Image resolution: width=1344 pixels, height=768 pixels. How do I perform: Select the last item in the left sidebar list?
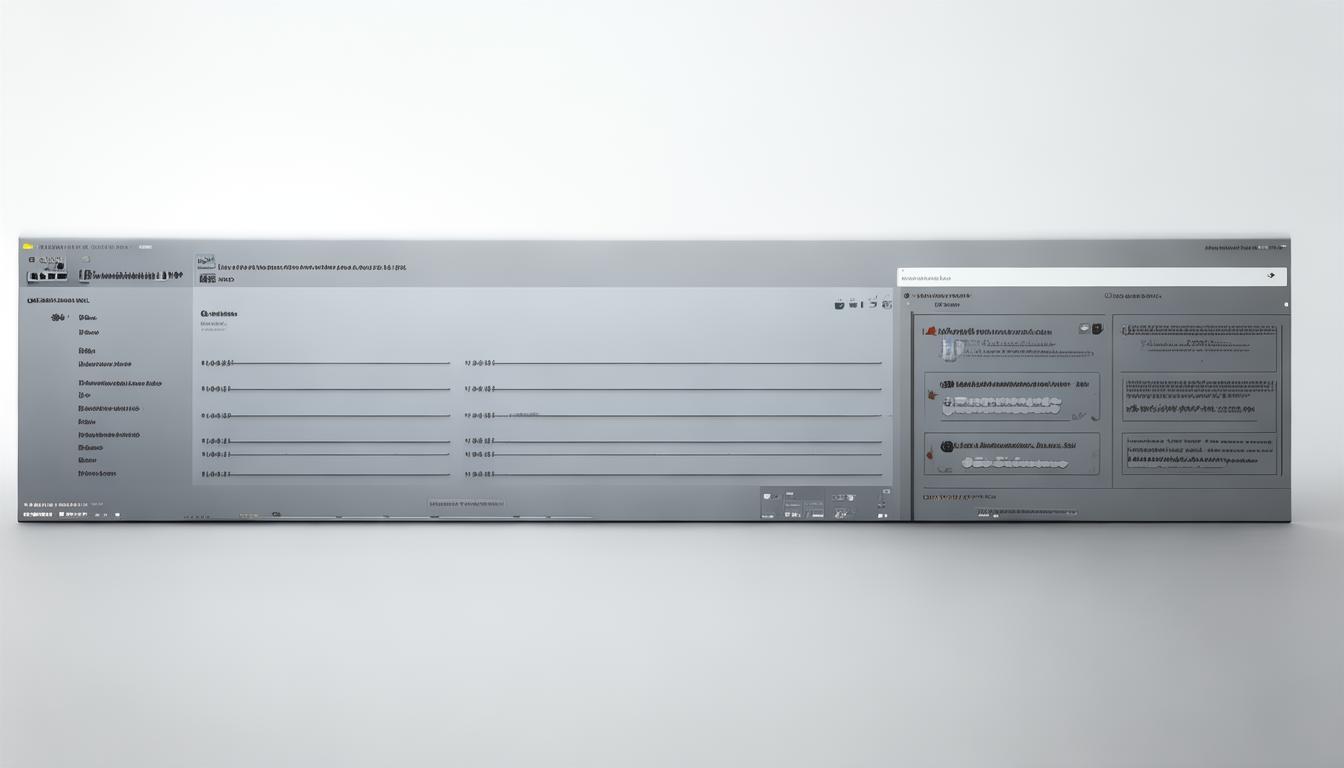(x=97, y=474)
